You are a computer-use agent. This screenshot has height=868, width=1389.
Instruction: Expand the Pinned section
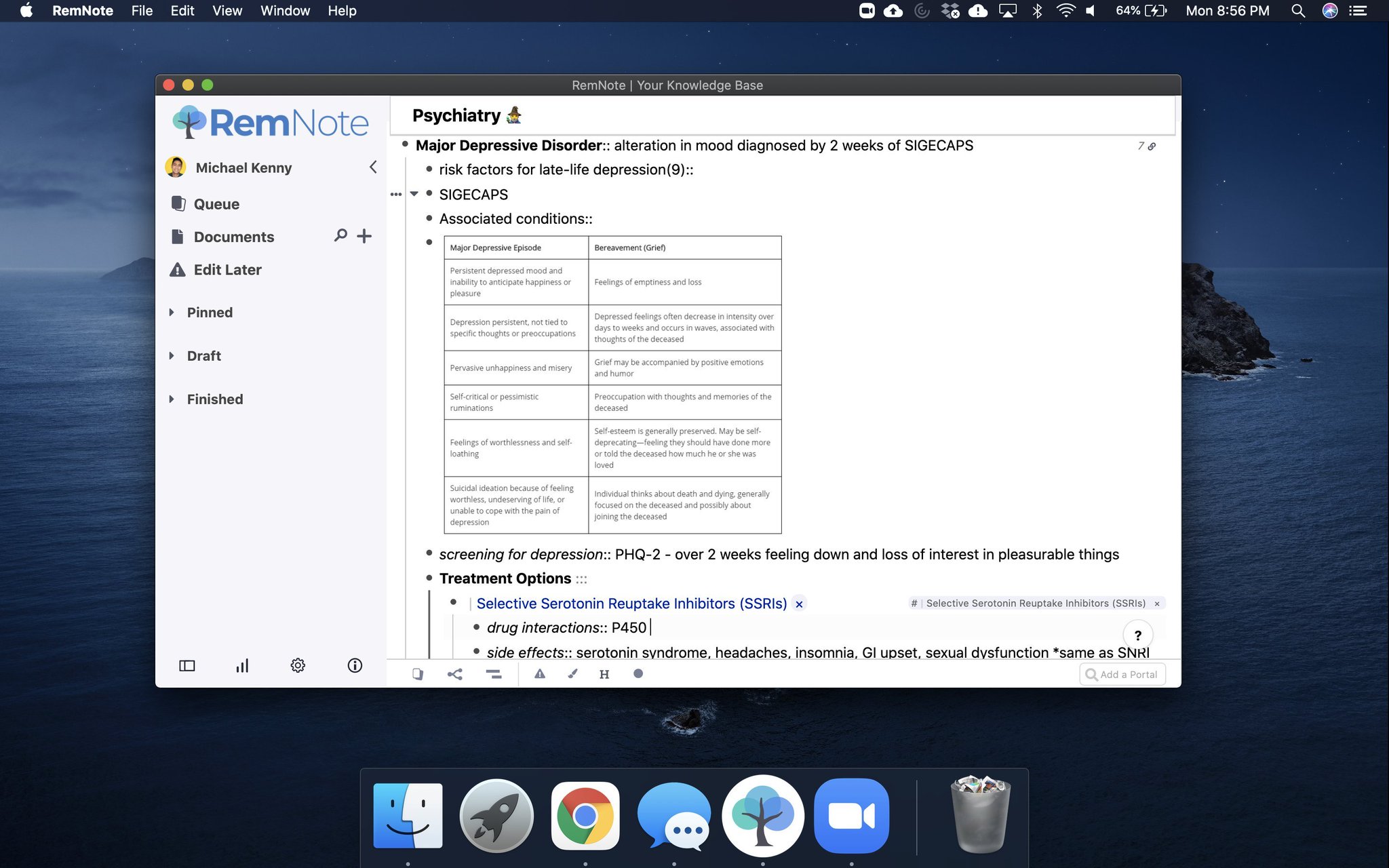pyautogui.click(x=171, y=312)
